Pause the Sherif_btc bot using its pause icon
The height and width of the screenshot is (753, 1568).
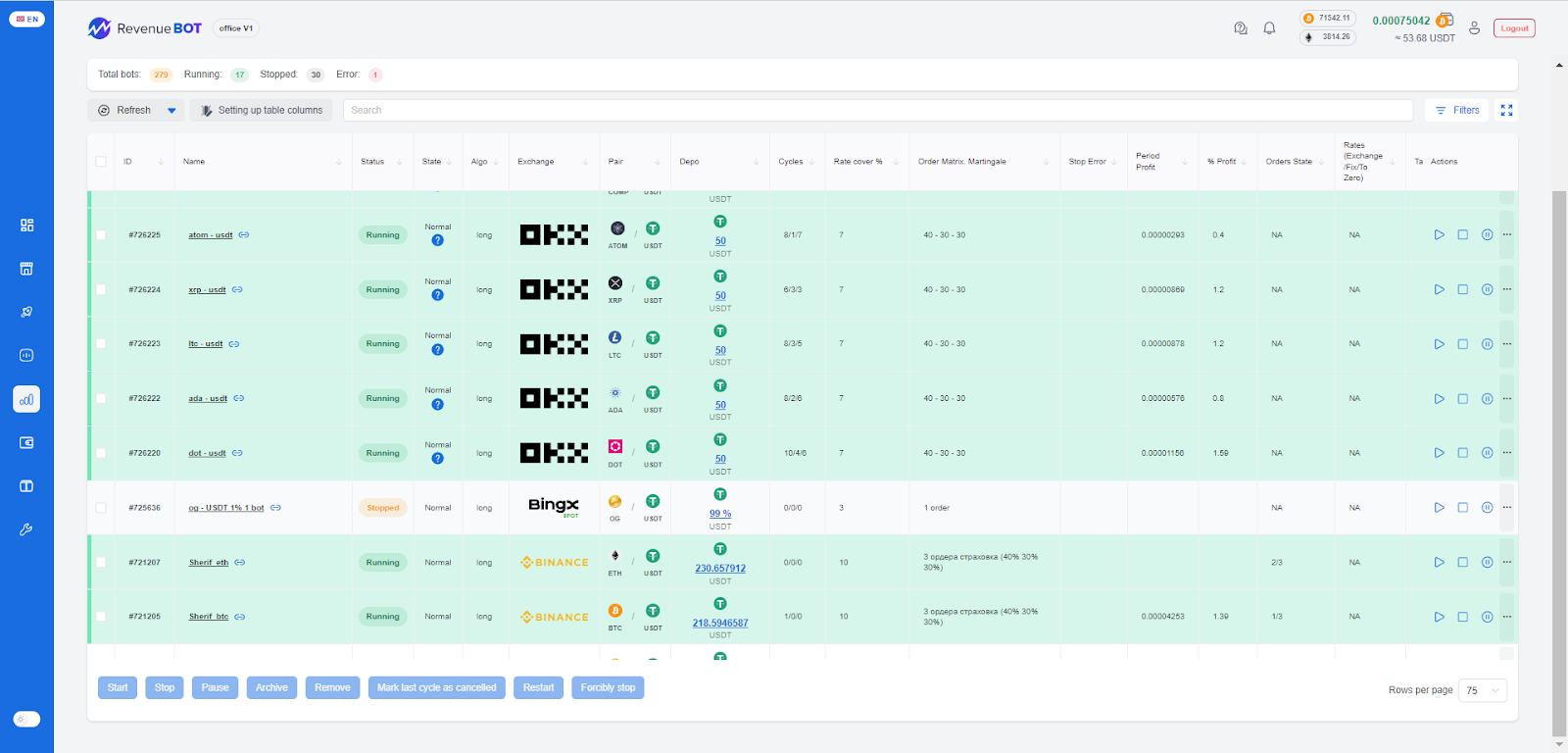click(x=1487, y=617)
